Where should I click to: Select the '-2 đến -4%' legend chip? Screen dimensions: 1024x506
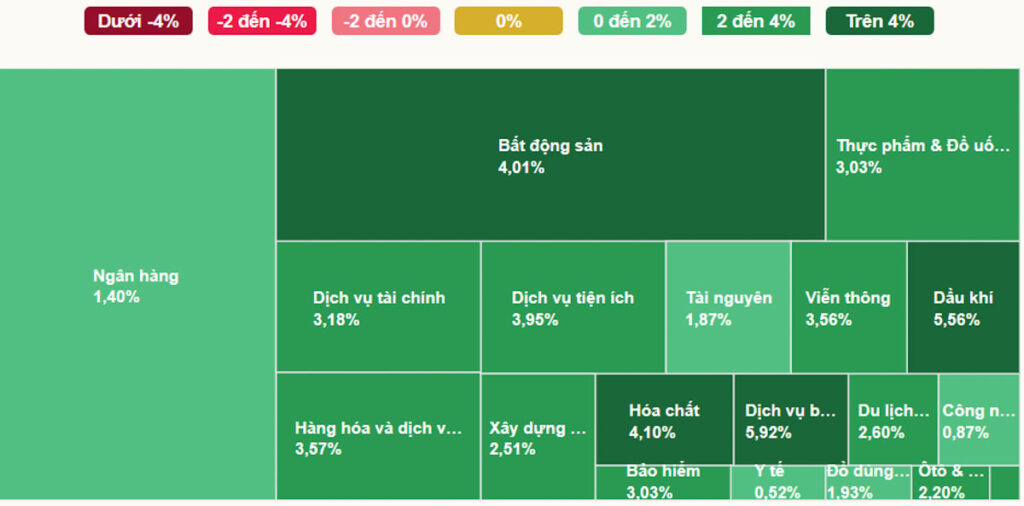click(262, 21)
